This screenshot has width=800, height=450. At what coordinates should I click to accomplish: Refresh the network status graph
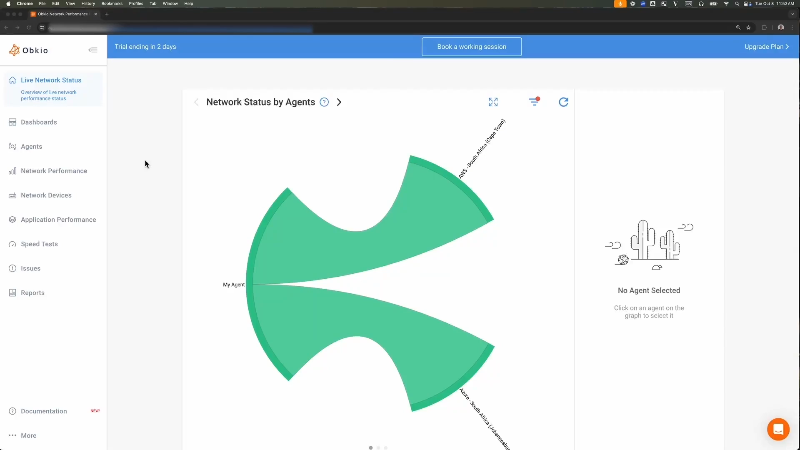tap(563, 102)
